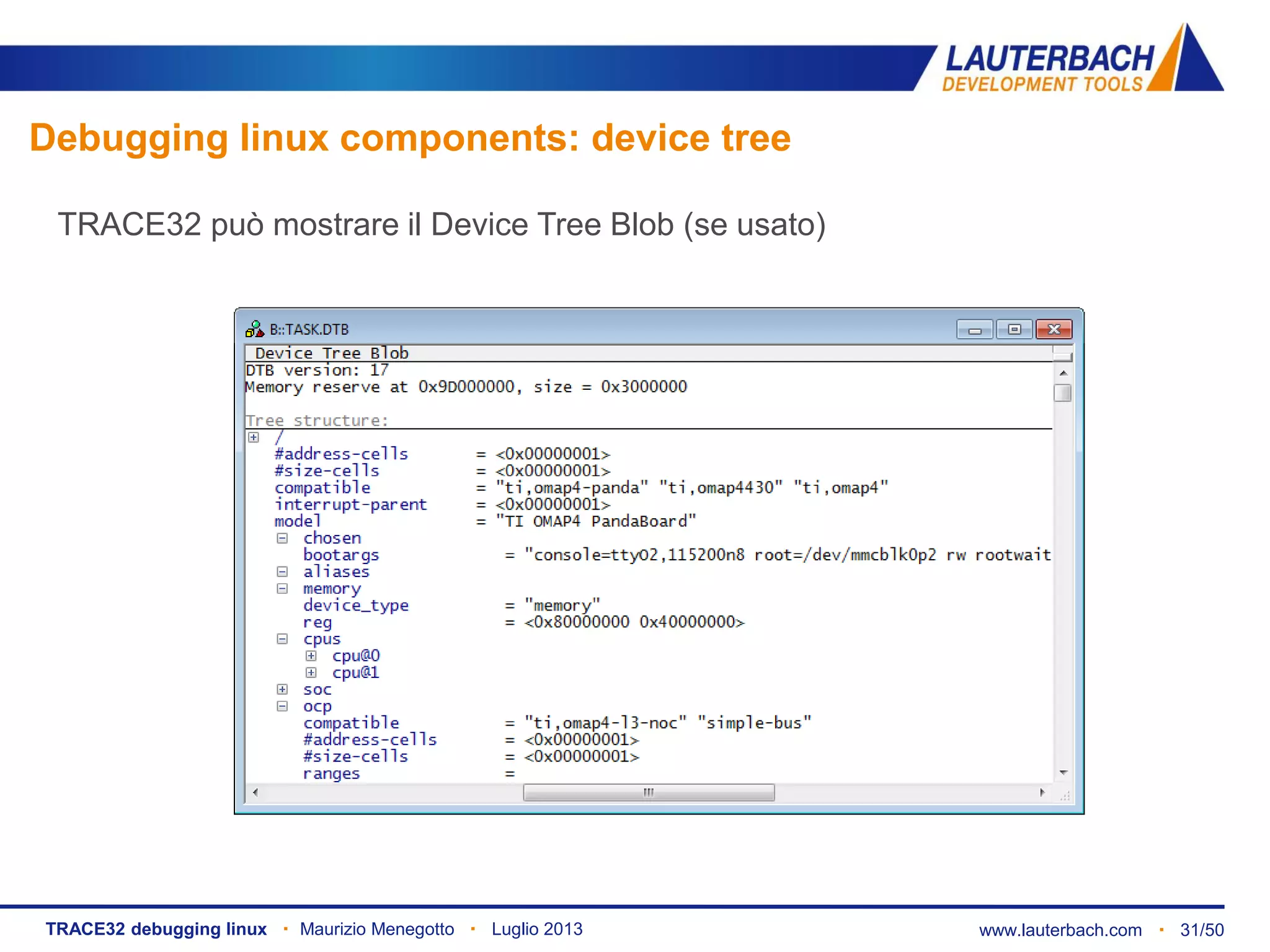1270x952 pixels.
Task: Select the memory tree label
Action: pos(332,589)
